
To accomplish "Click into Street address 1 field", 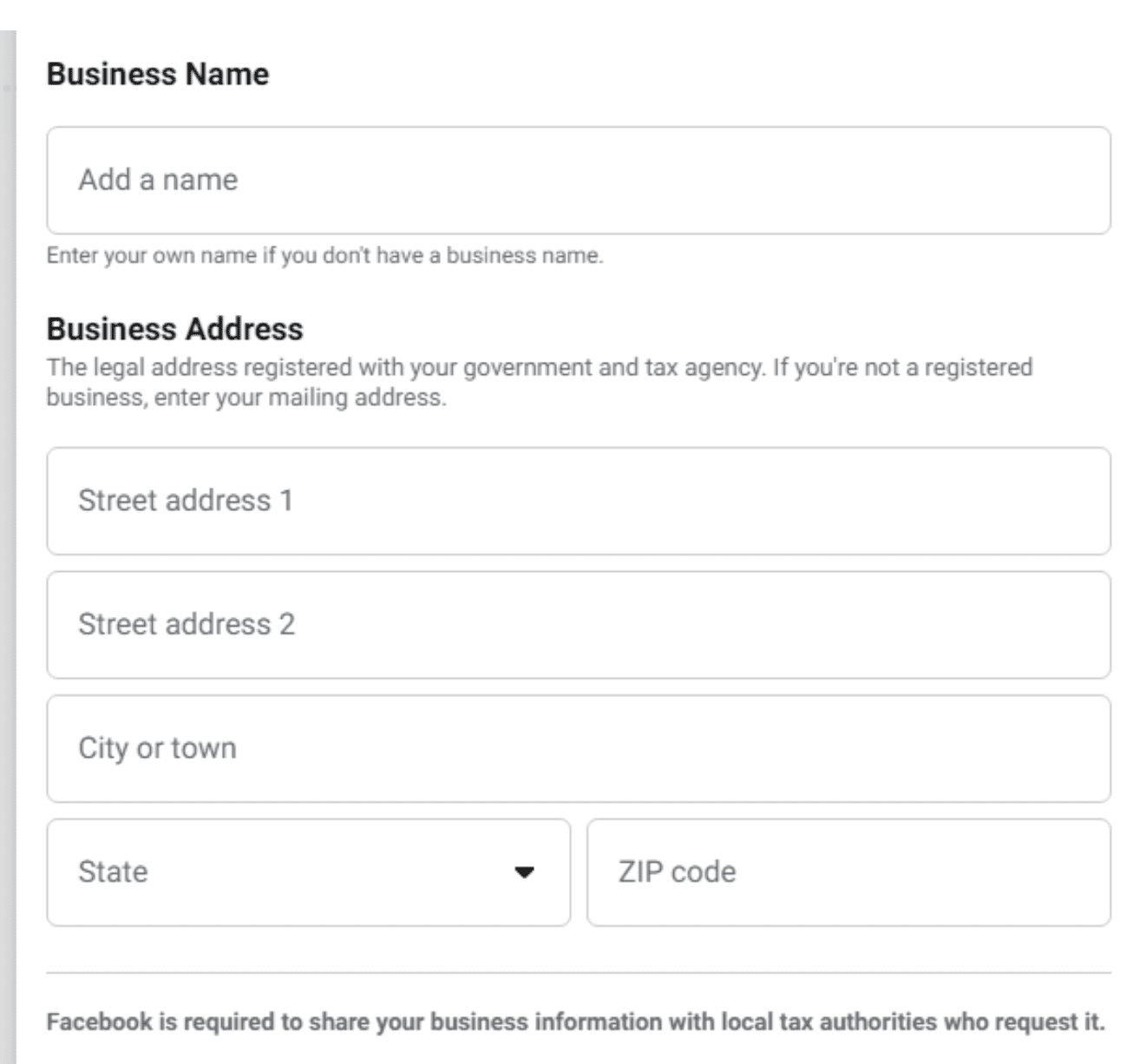I will coord(579,501).
